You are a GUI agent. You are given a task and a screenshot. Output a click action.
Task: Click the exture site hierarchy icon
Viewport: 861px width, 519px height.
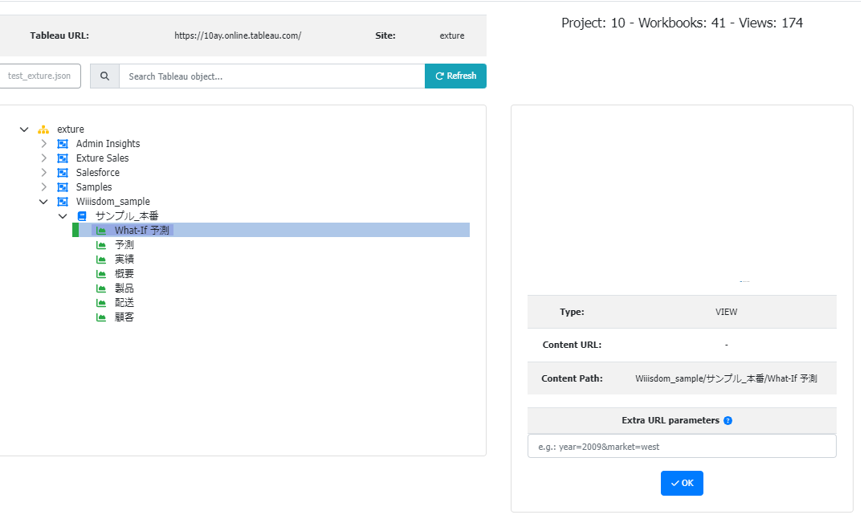point(43,130)
